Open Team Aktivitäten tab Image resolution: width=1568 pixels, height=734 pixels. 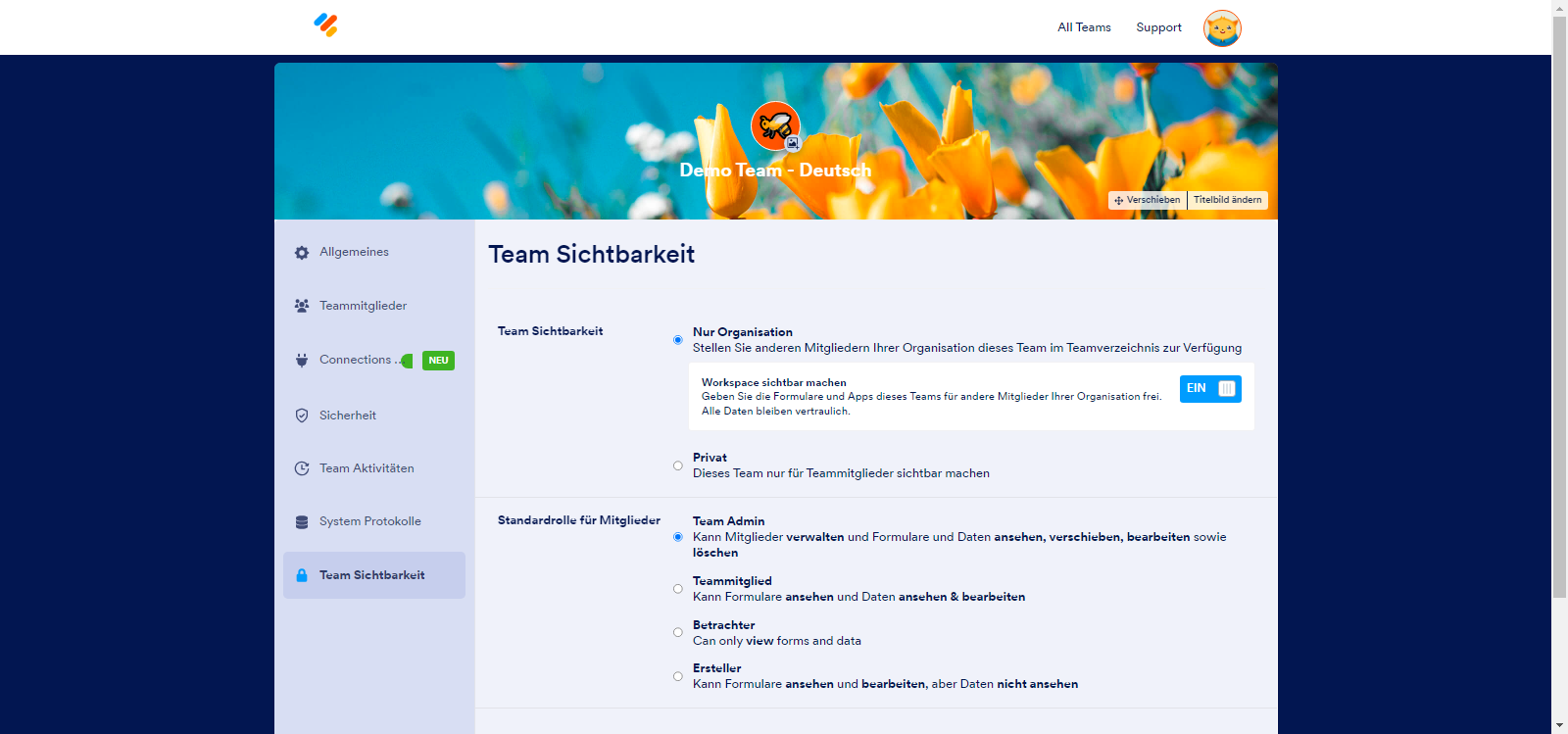coord(374,468)
